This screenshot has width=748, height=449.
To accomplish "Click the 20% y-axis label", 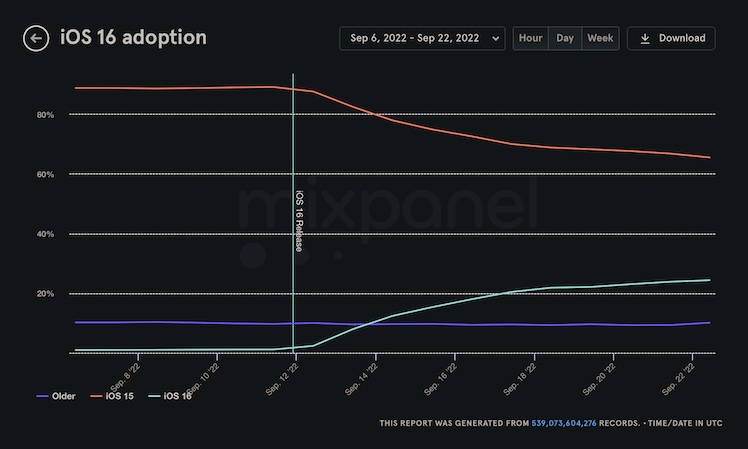I will point(45,294).
